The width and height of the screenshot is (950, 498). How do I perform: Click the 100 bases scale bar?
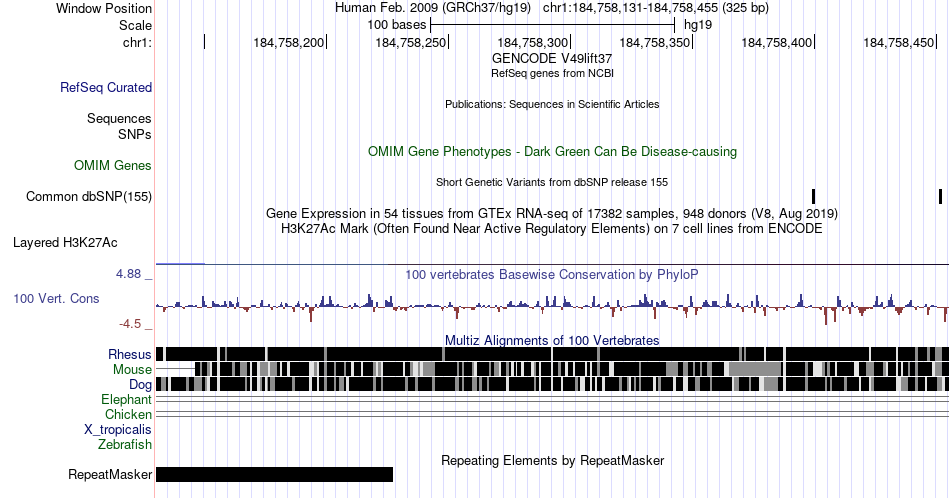[x=552, y=25]
